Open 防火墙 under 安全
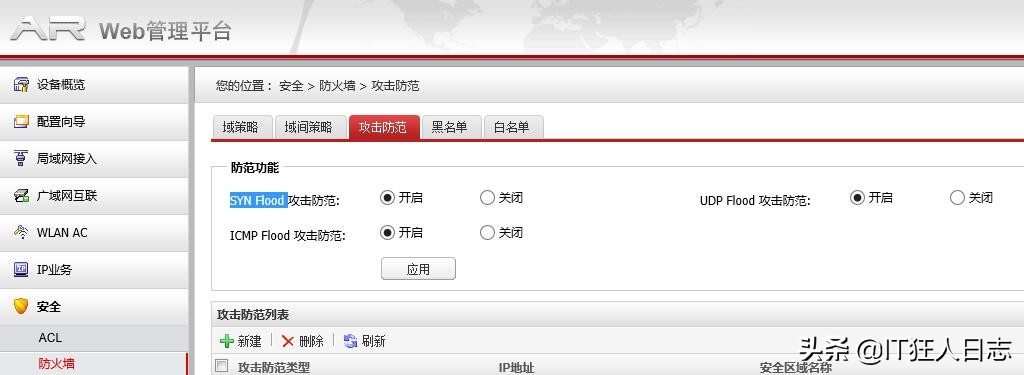Image resolution: width=1024 pixels, height=375 pixels. coord(94,363)
